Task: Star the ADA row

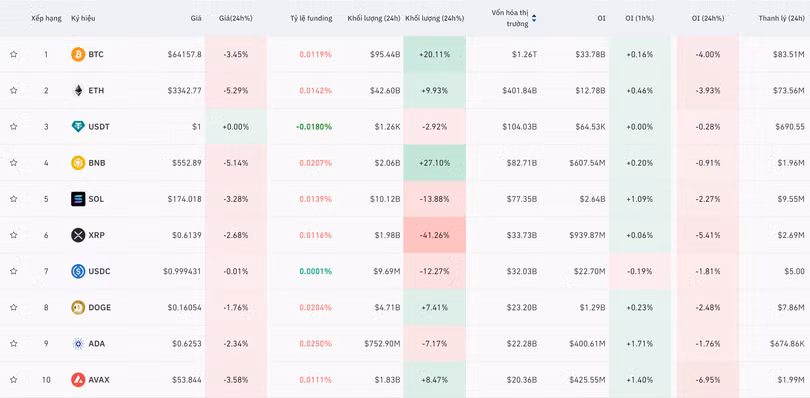Action: [x=13, y=344]
